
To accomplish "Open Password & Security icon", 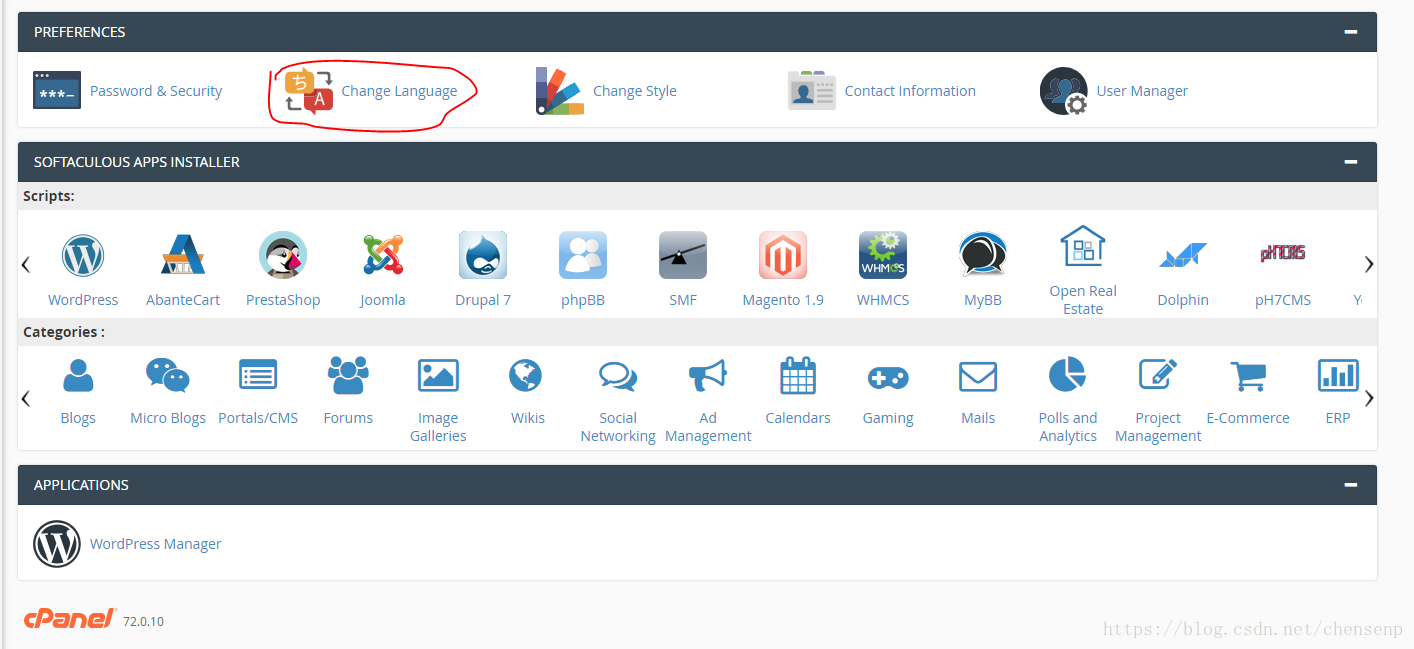I will click(57, 90).
